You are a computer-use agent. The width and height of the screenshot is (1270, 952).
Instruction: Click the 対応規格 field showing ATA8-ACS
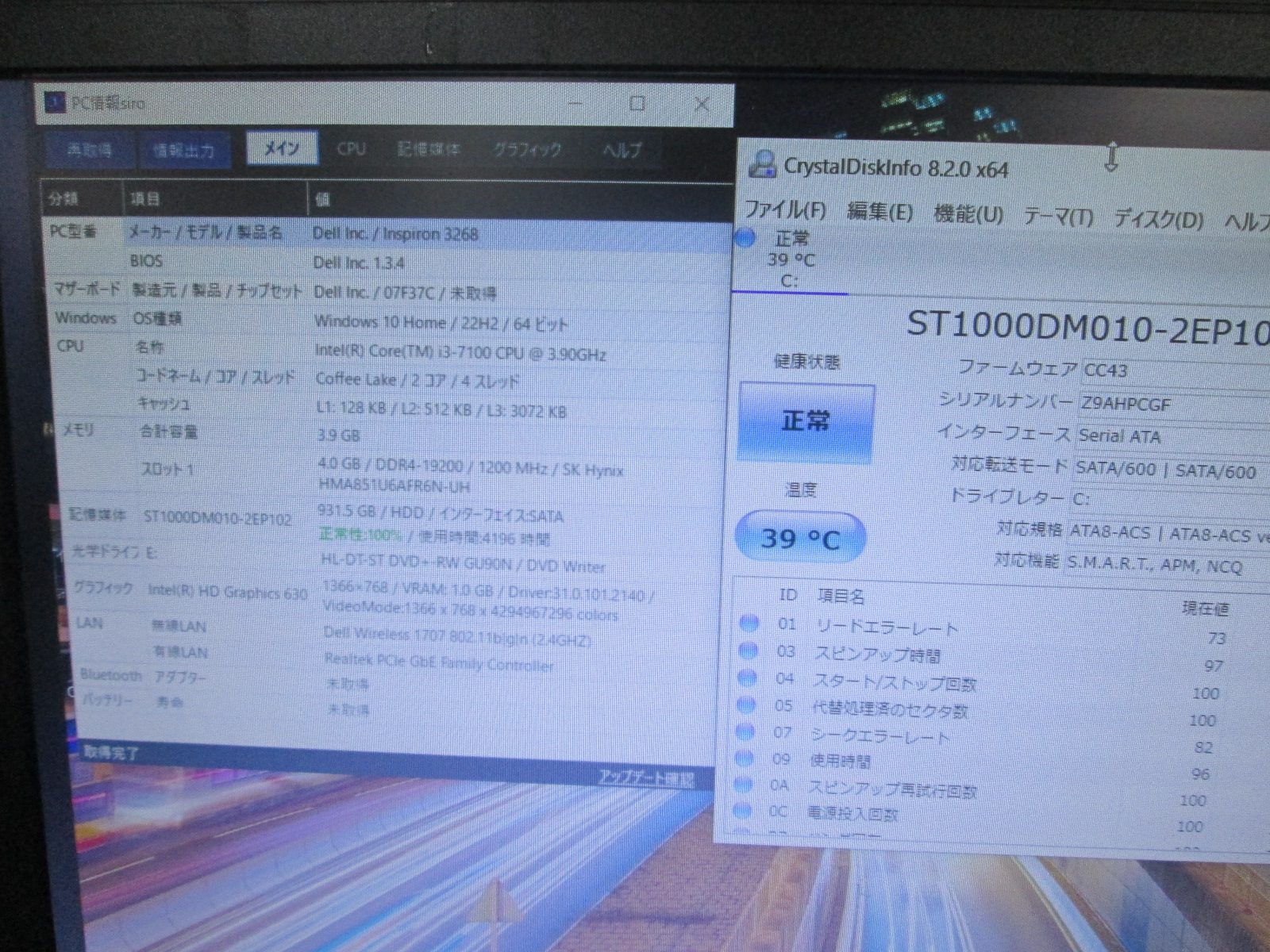coord(1168,533)
